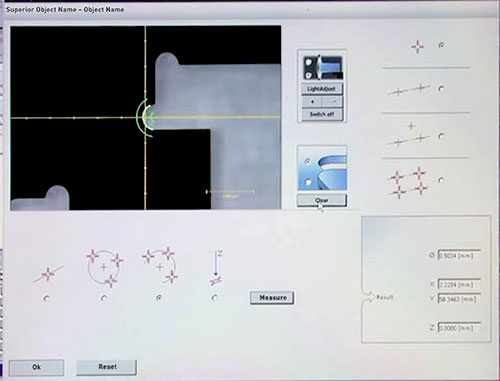The height and width of the screenshot is (381, 500).
Task: Select the radio under point-on-line icon
Action: [x=46, y=299]
